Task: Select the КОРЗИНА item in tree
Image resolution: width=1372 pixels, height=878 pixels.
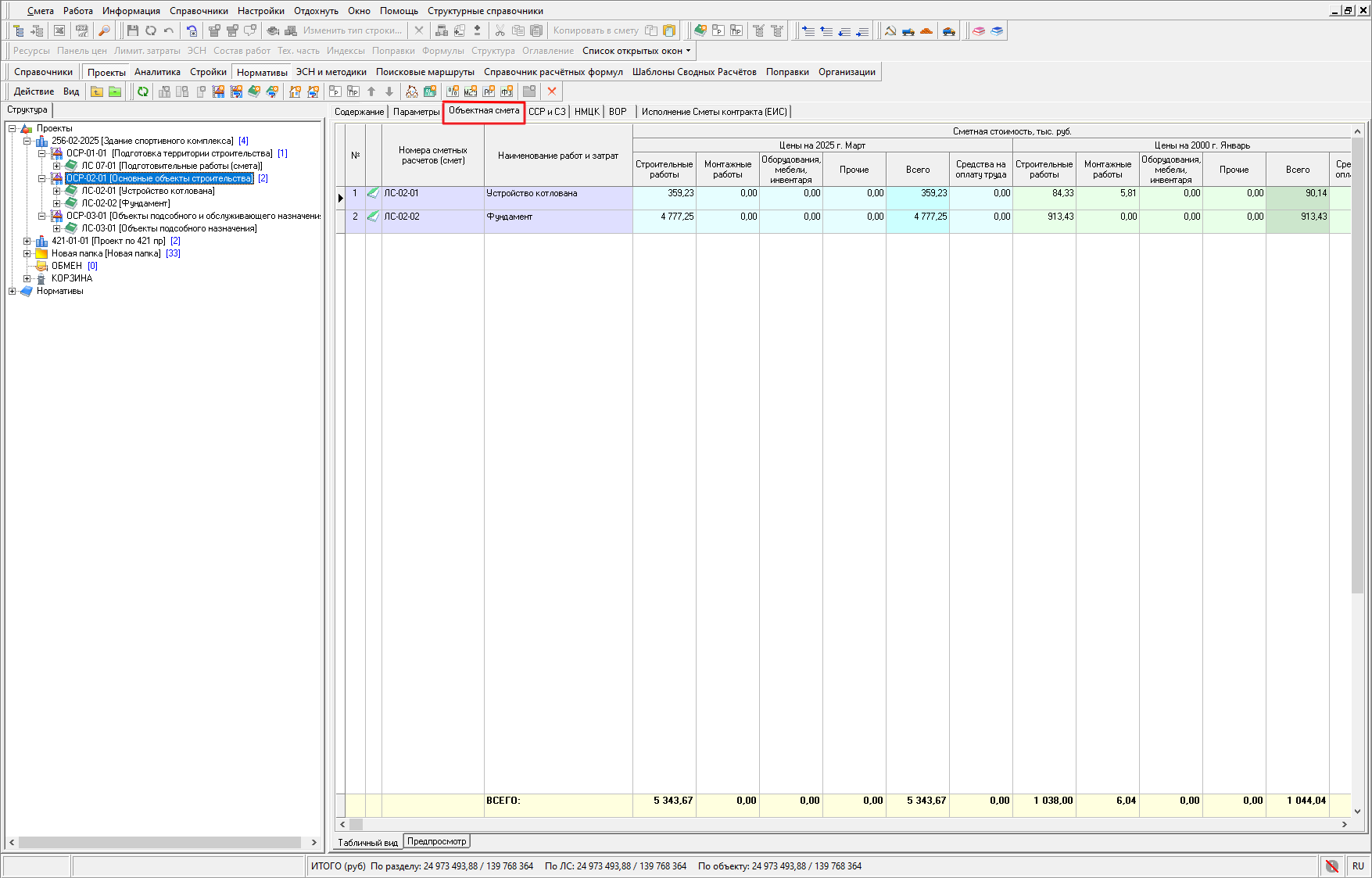Action: pyautogui.click(x=72, y=278)
